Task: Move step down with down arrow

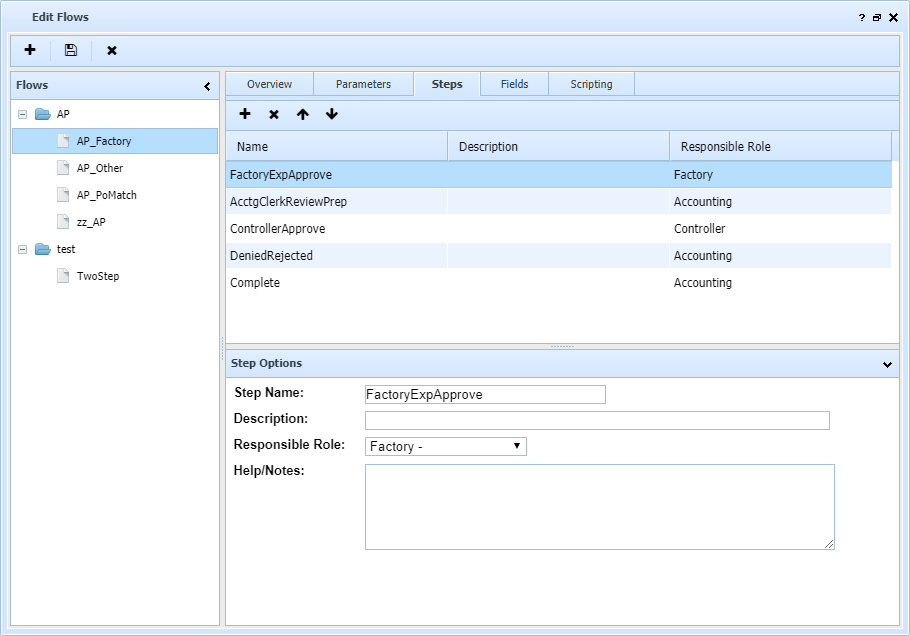Action: [x=332, y=114]
